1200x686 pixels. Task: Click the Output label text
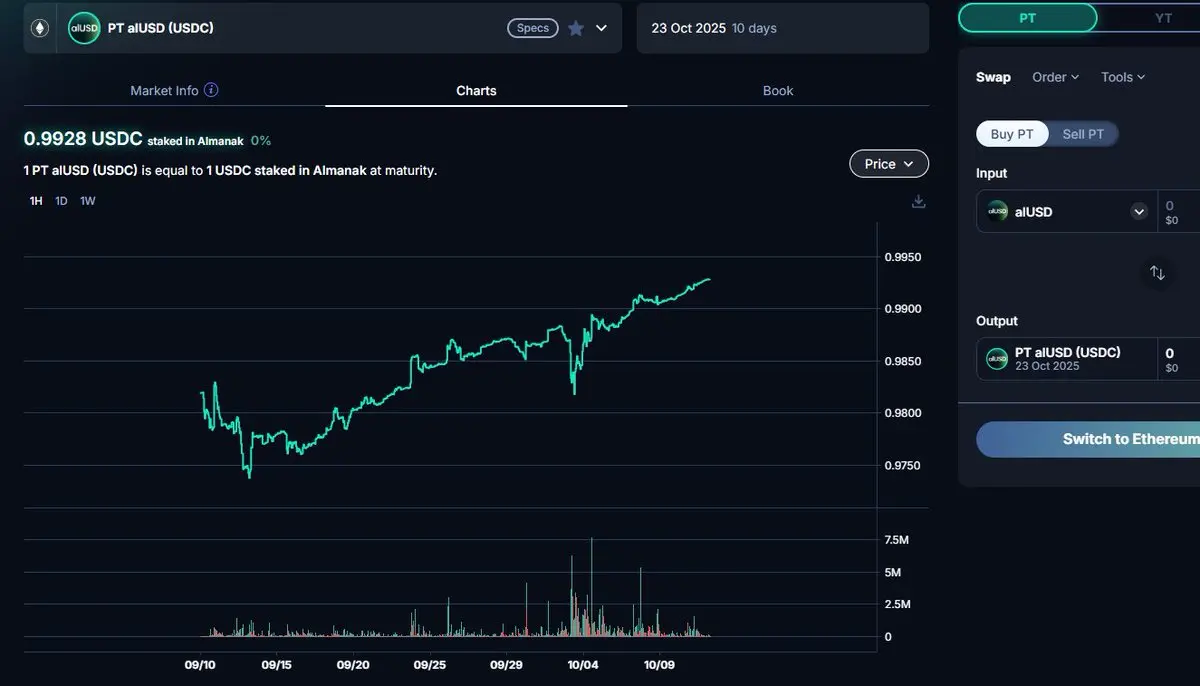(x=997, y=321)
